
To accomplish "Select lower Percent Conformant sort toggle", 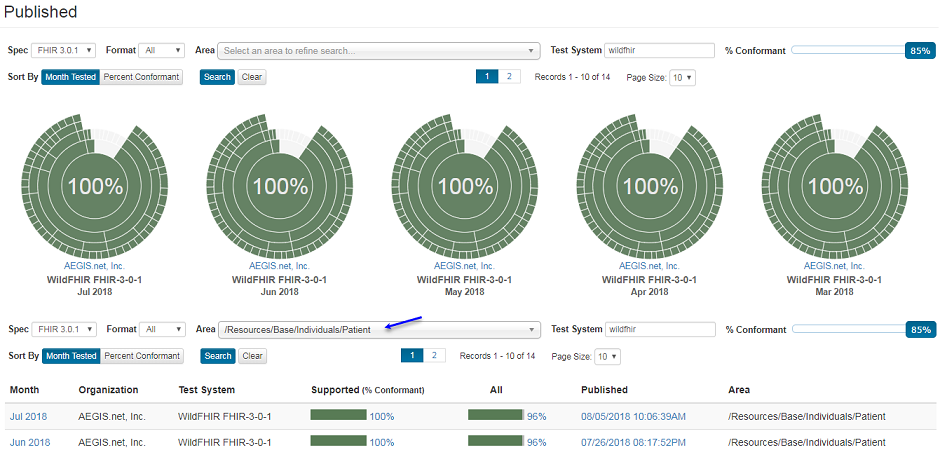I will tap(143, 356).
